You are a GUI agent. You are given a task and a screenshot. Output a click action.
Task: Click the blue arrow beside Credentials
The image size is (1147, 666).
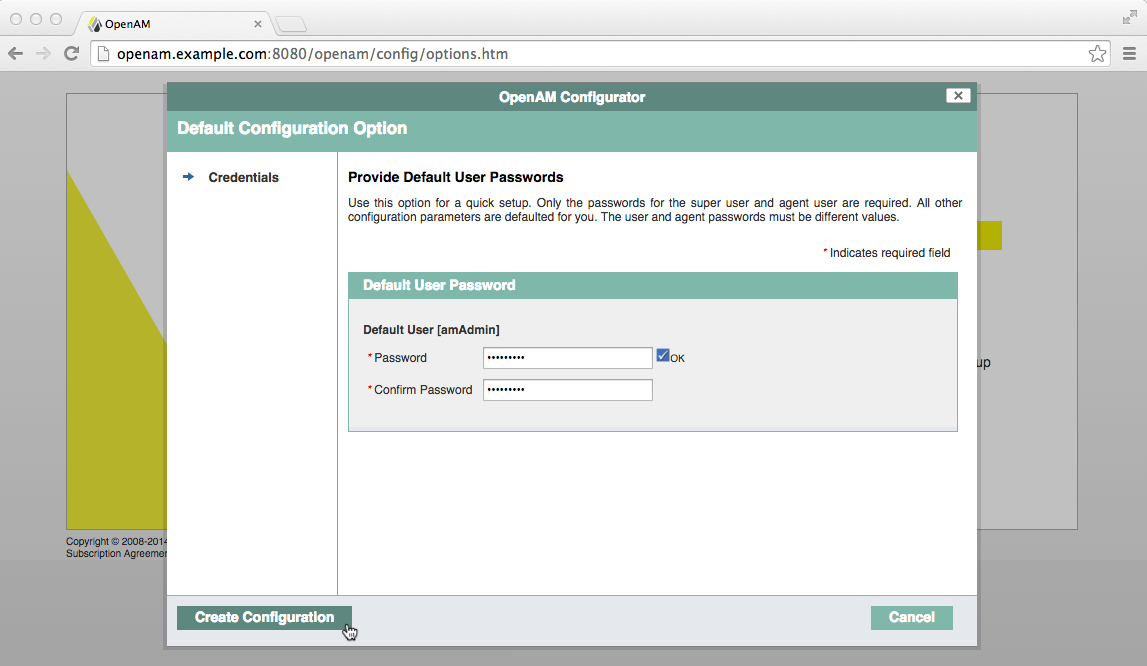(x=188, y=176)
